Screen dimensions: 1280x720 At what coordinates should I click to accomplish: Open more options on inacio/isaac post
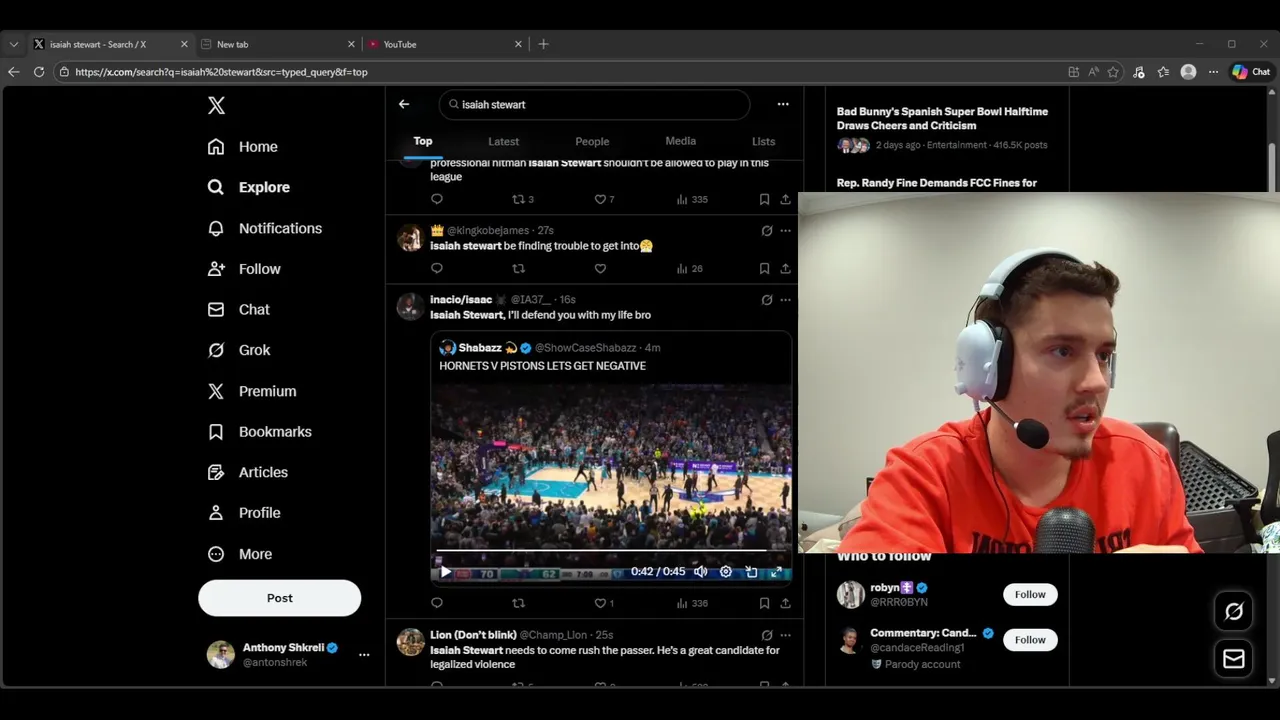coord(786,299)
